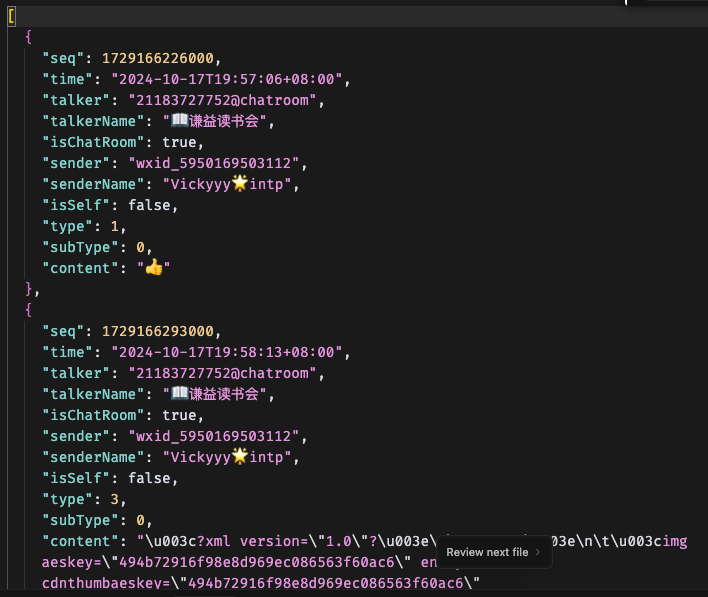Click the sender wxid value under seq 1729166293000

pyautogui.click(x=214, y=436)
